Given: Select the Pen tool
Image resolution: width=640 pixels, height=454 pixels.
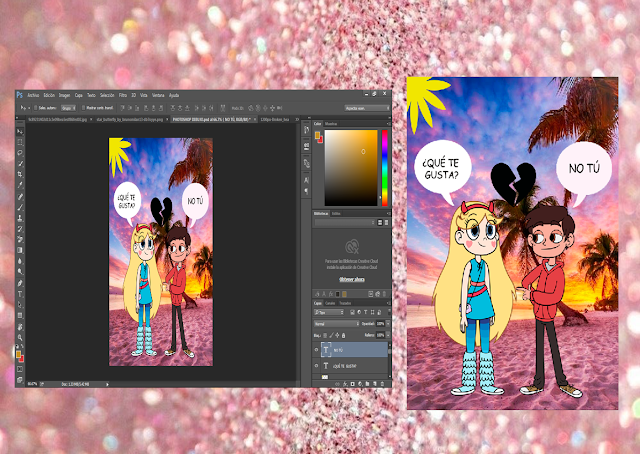Looking at the screenshot, I should click(x=20, y=283).
